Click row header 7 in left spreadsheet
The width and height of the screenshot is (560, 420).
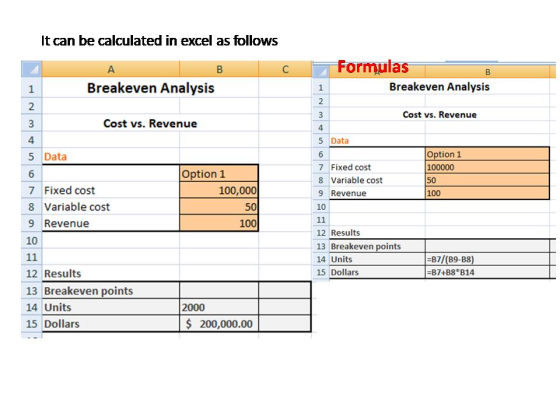coord(31,190)
